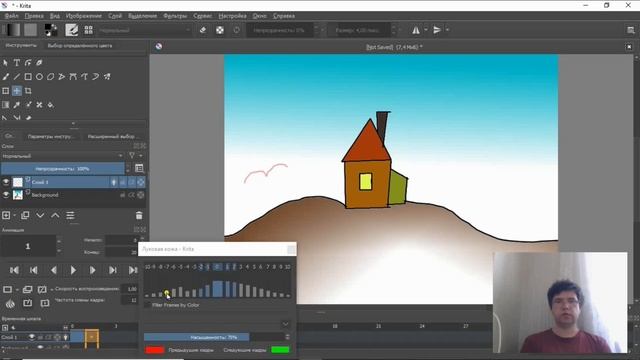Select the Text tool
Image resolution: width=640 pixels, height=360 pixels.
click(x=17, y=63)
